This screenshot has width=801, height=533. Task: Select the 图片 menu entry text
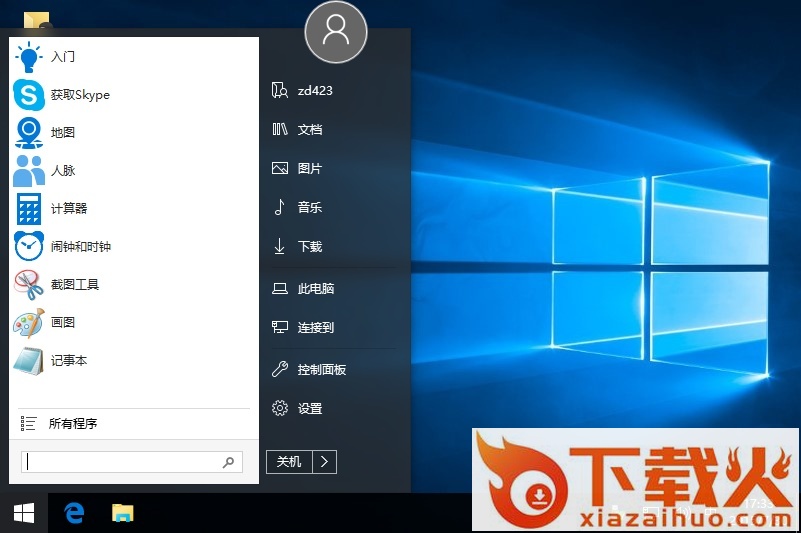[310, 168]
